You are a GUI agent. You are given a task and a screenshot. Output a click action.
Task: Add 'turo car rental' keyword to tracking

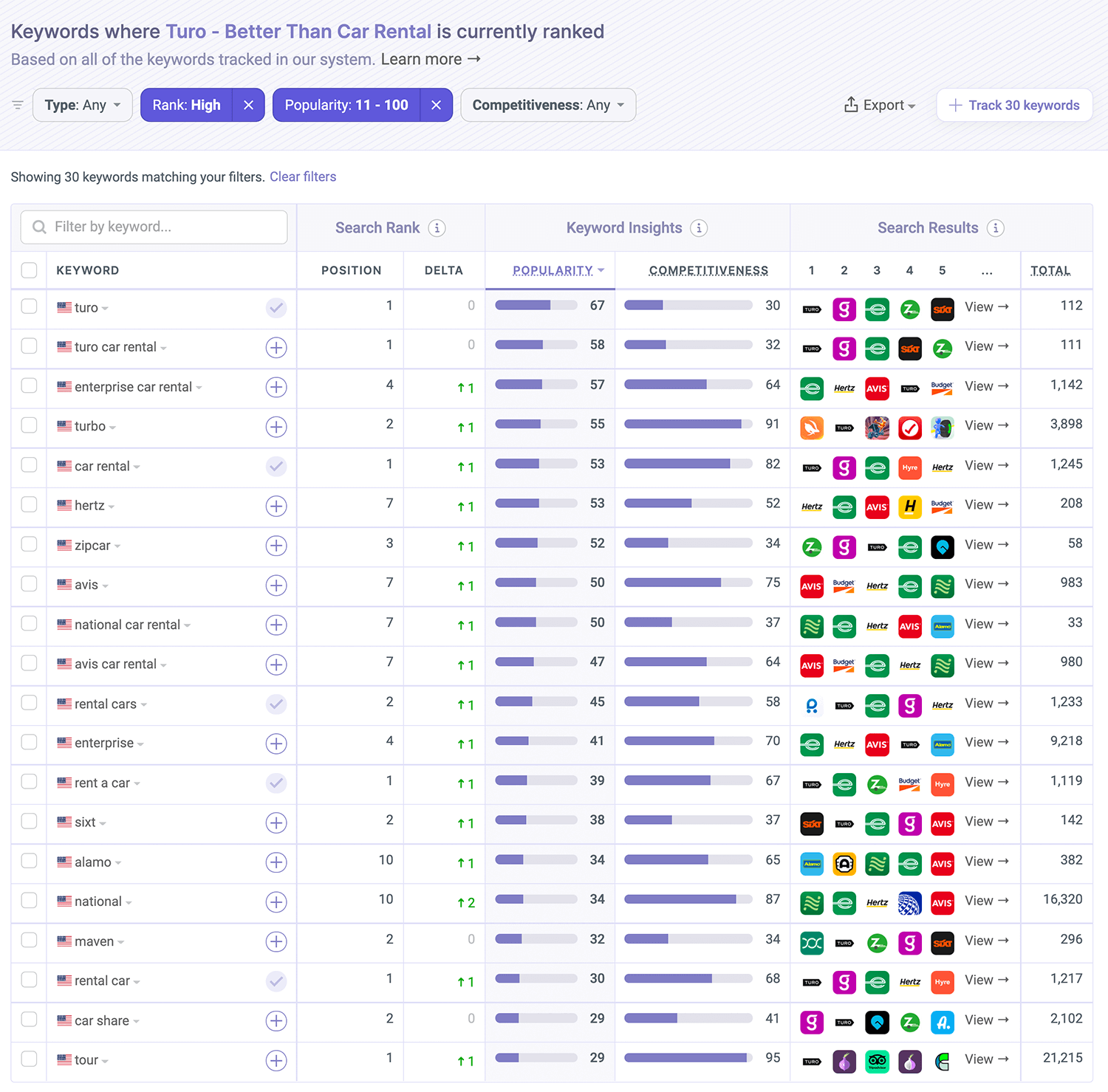[276, 348]
